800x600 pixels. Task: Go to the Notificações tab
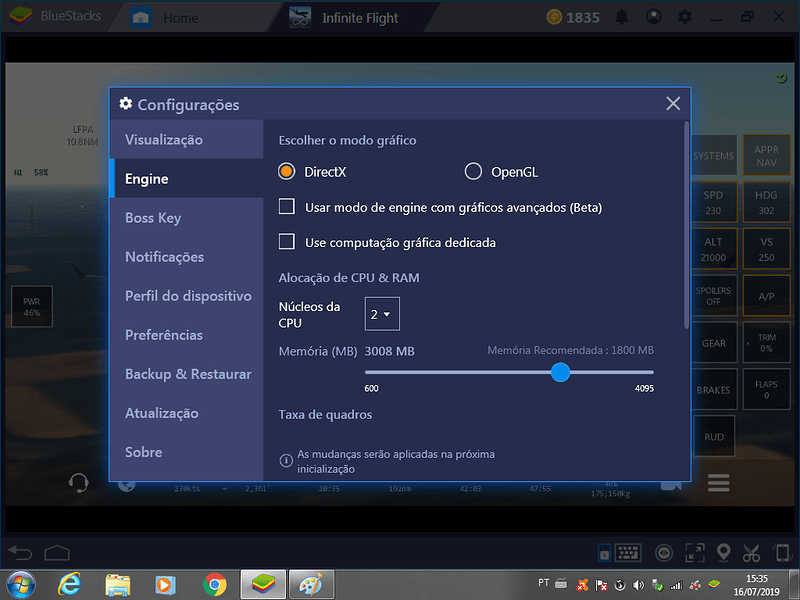[186, 257]
